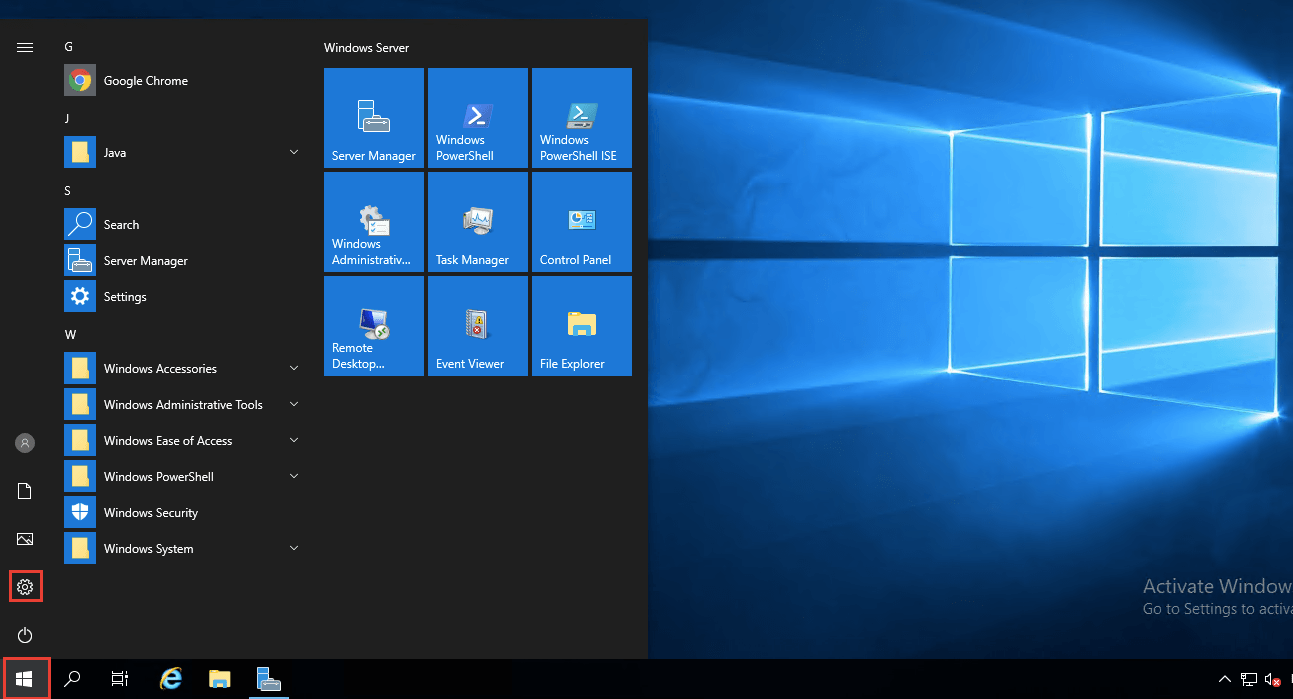Open Task View on the taskbar
The height and width of the screenshot is (699, 1293).
[120, 679]
